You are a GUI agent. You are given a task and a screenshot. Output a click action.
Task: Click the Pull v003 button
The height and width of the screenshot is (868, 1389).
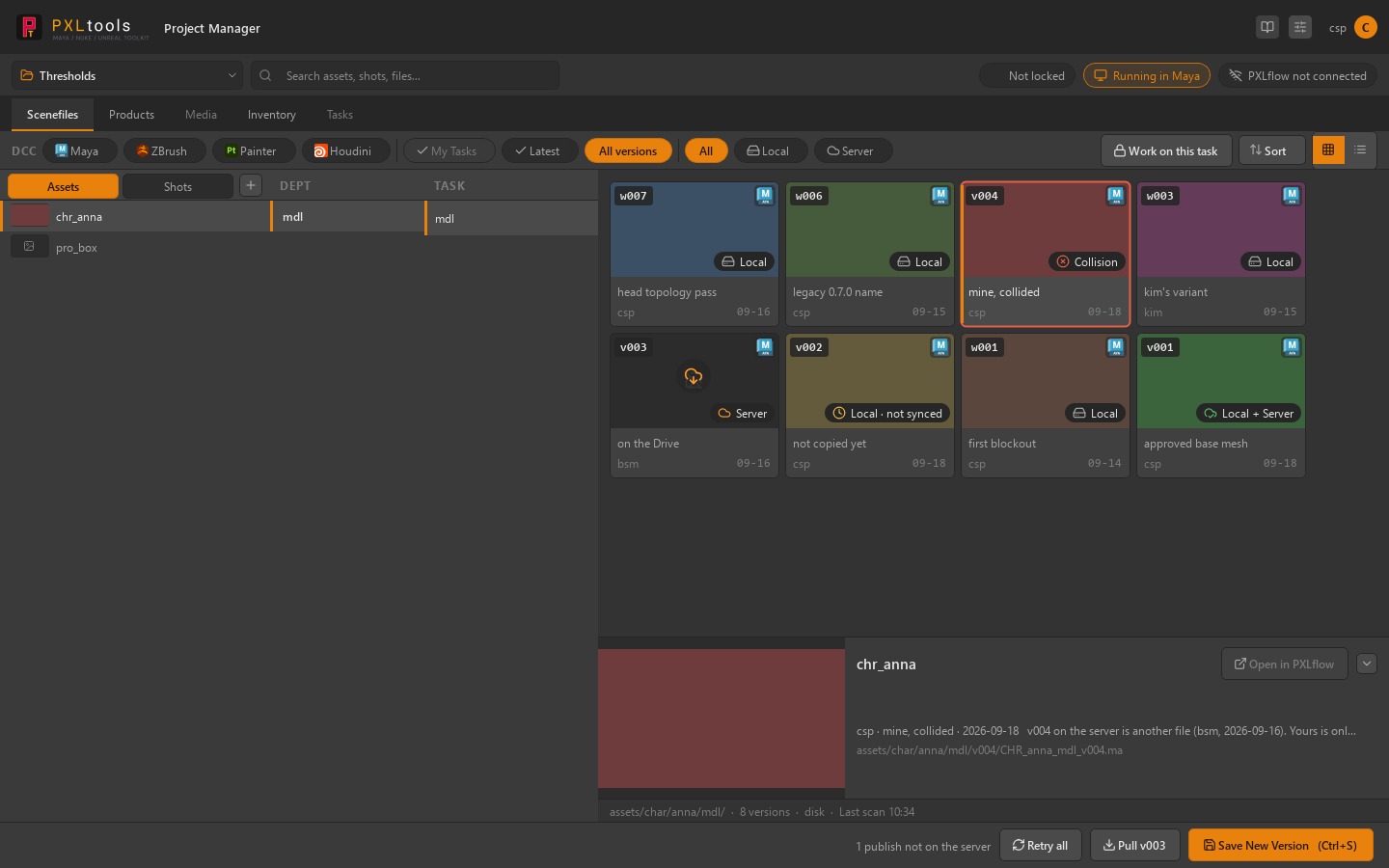click(1135, 845)
